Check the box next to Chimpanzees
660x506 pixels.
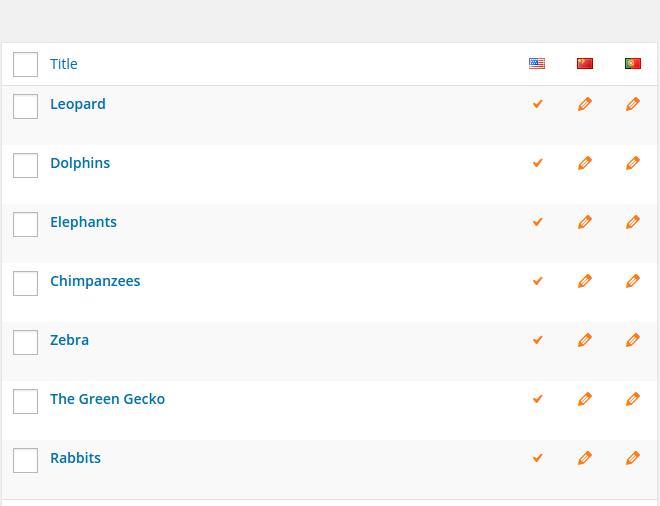[x=26, y=284]
